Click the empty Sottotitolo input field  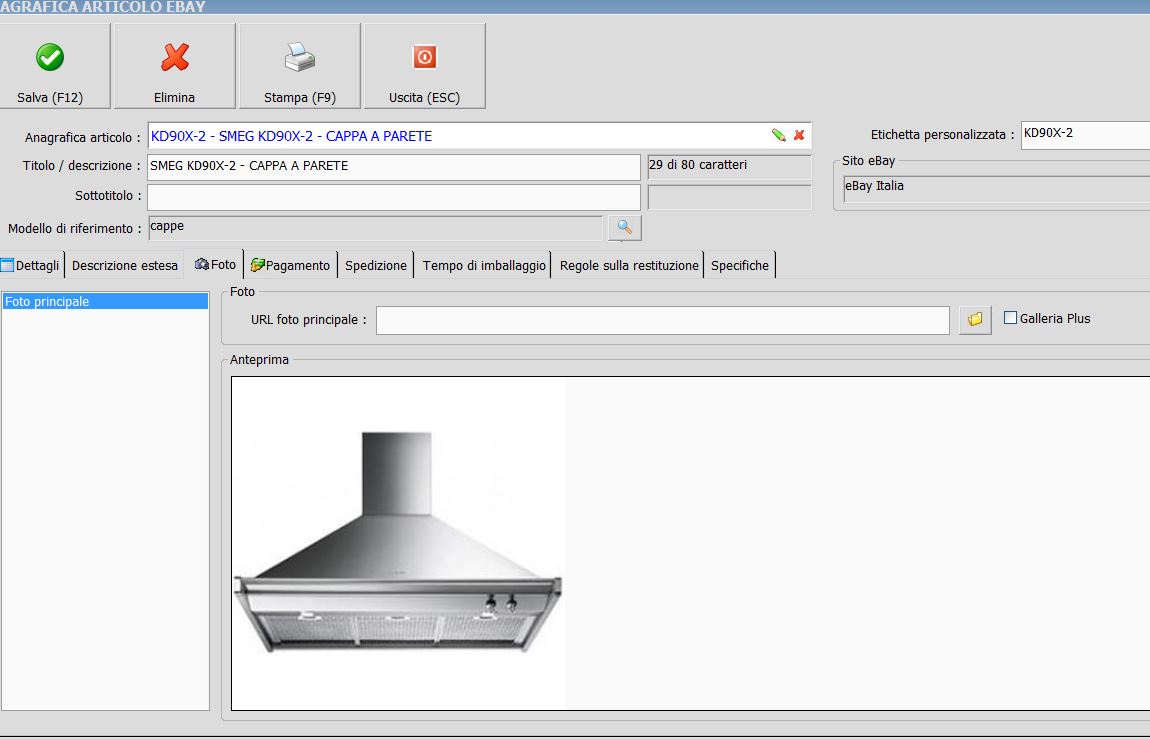(394, 196)
